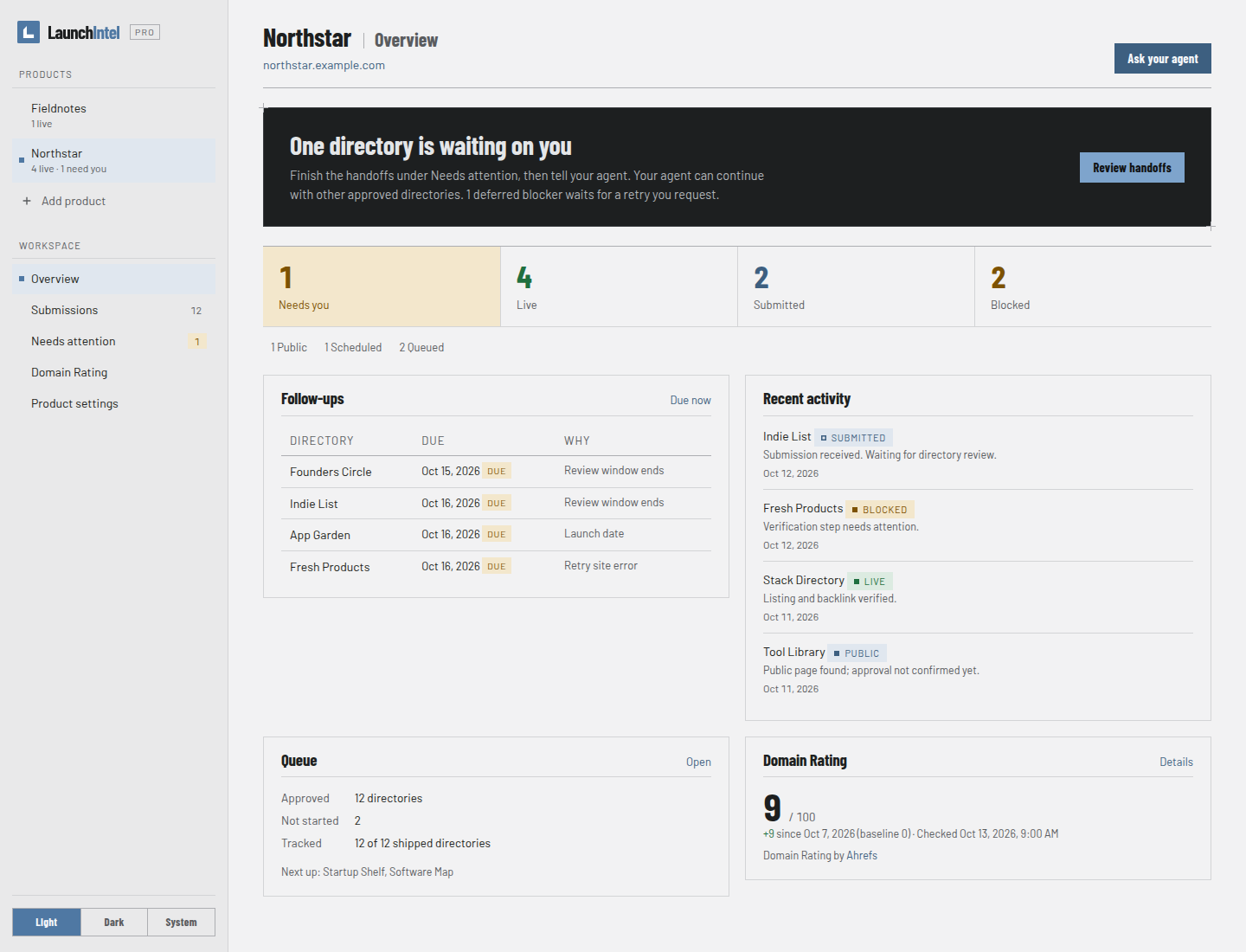Click the PRO badge next to the logo

145,32
